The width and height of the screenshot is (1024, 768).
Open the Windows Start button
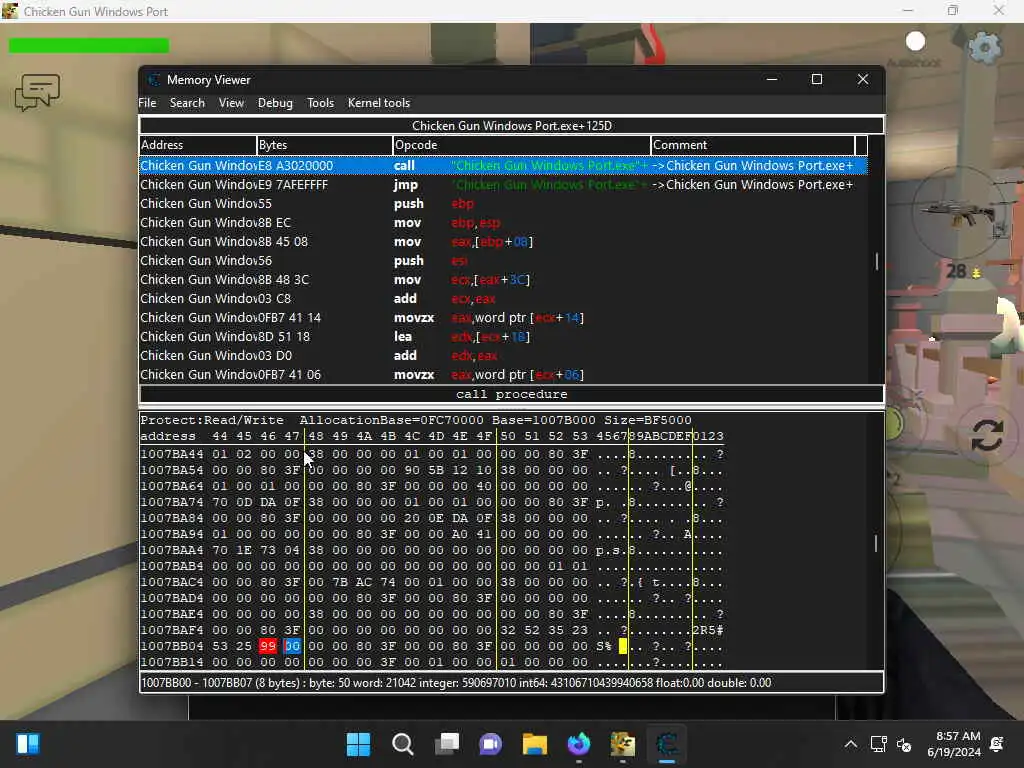358,744
